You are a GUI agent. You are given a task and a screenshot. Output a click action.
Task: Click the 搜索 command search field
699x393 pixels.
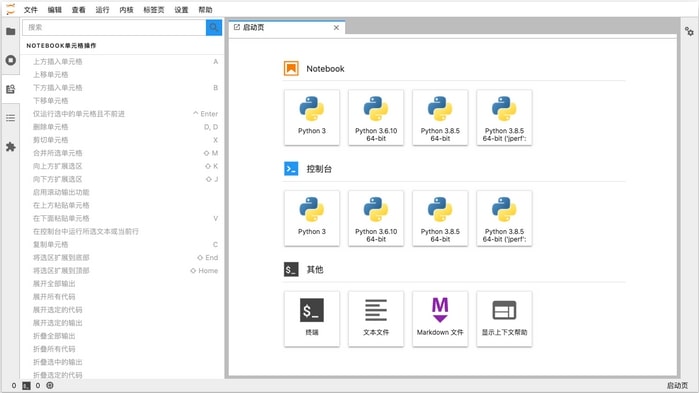pos(114,28)
